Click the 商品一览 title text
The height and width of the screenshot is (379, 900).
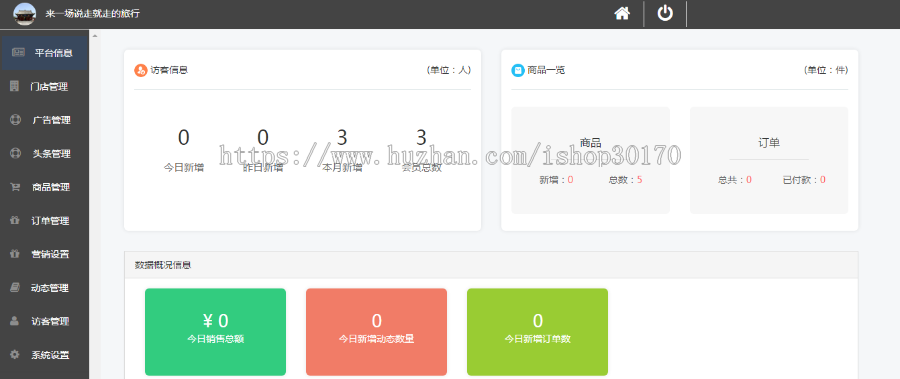tap(546, 70)
